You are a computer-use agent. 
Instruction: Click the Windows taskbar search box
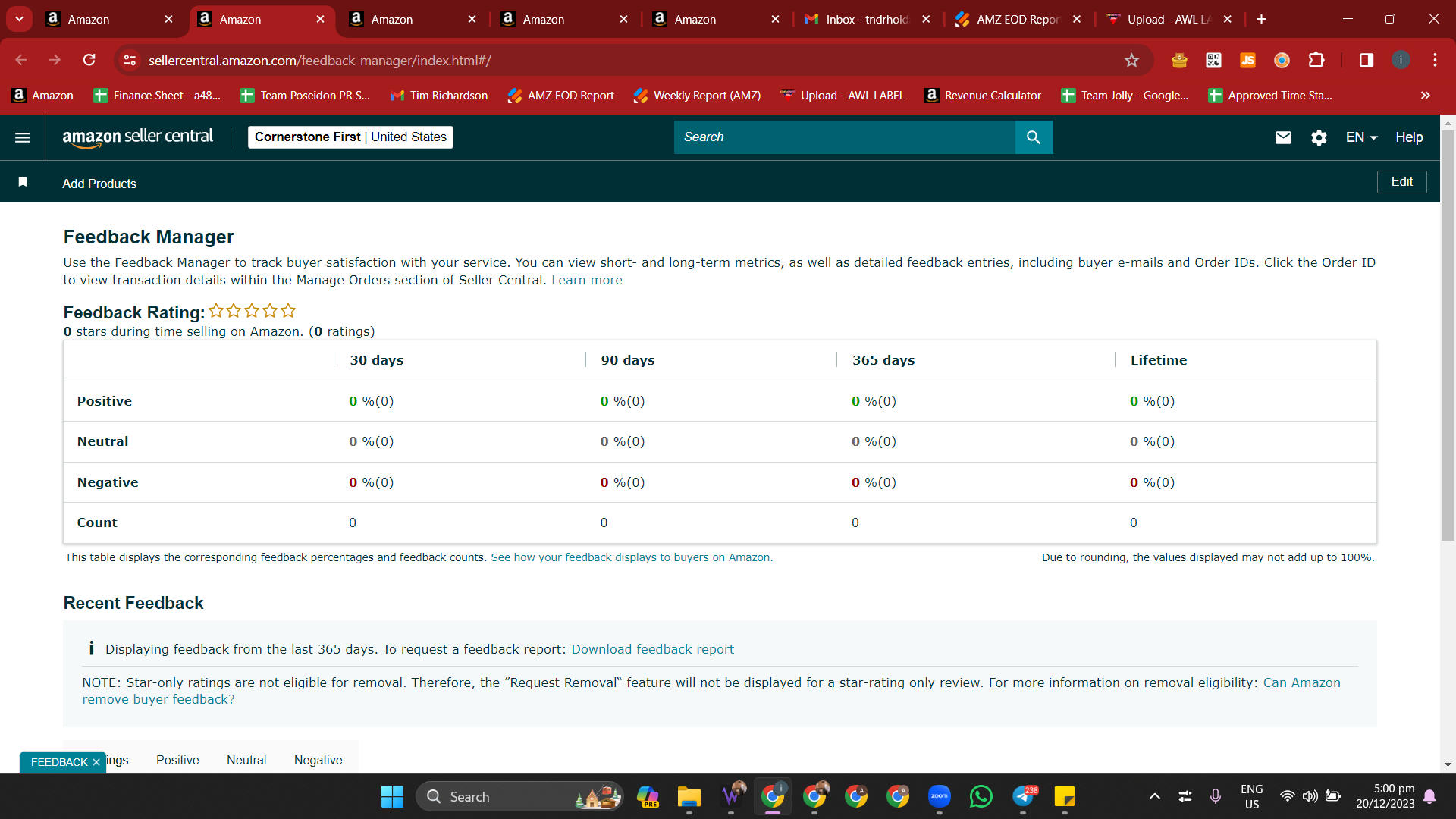click(519, 796)
